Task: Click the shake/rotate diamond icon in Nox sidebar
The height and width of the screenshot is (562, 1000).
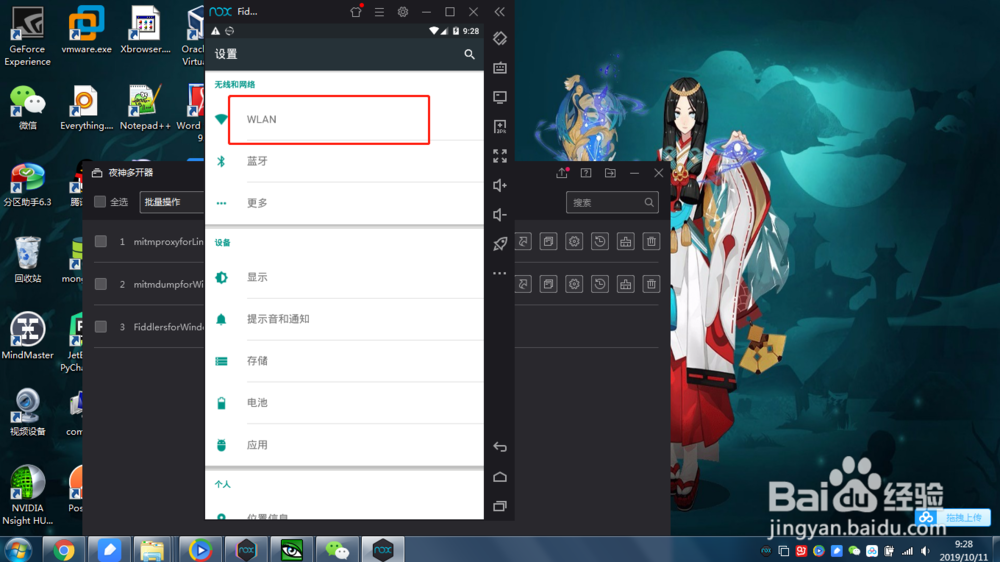Action: tap(500, 38)
